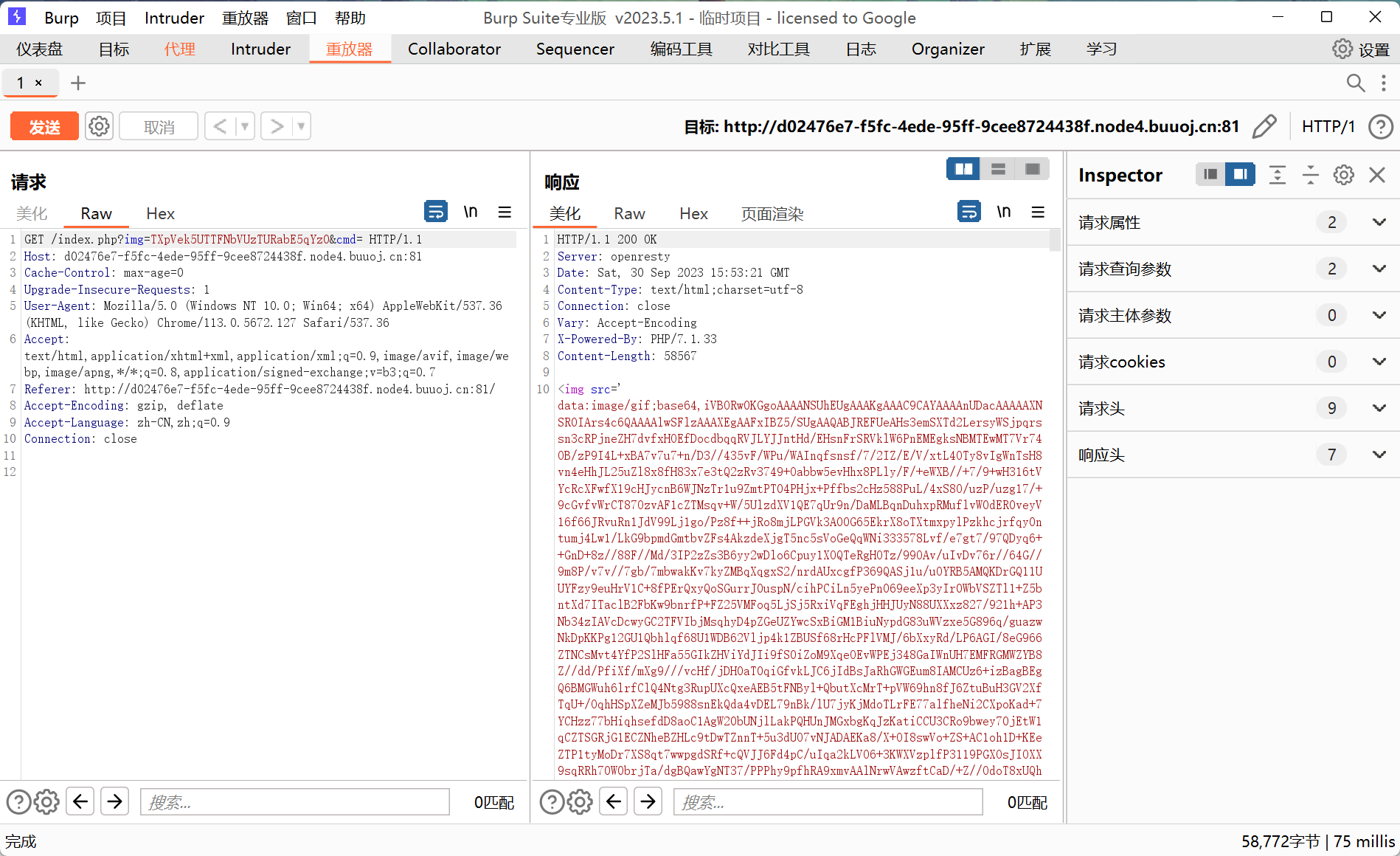Open the repeater tab options three-dot menu
Screen dimensions: 1400x856
coord(1384,83)
